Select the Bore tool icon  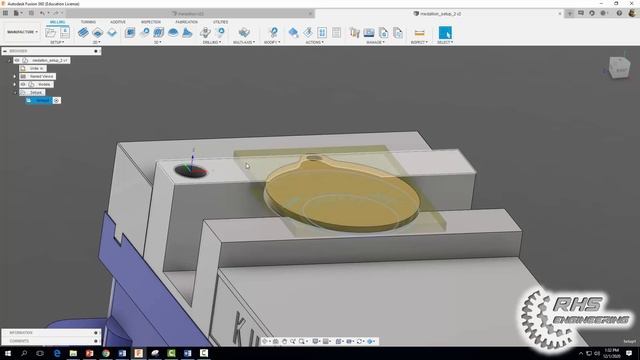tap(220, 32)
